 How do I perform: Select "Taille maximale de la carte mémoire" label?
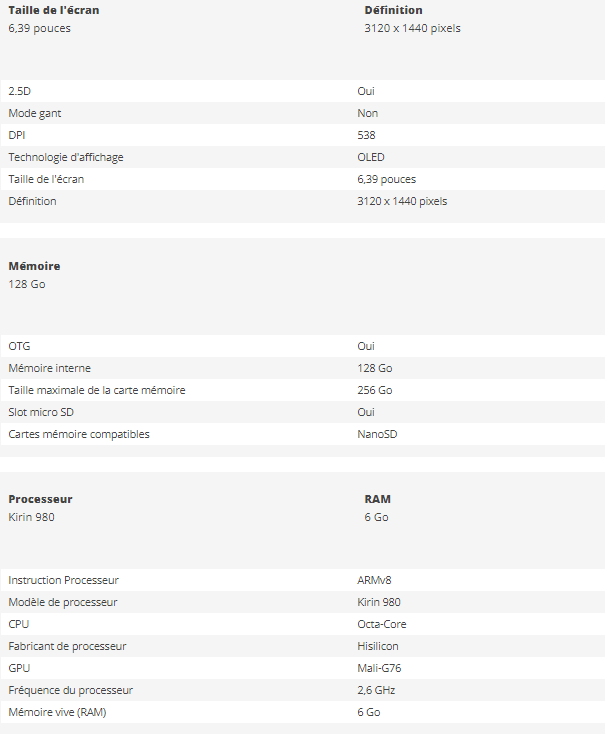(96, 390)
